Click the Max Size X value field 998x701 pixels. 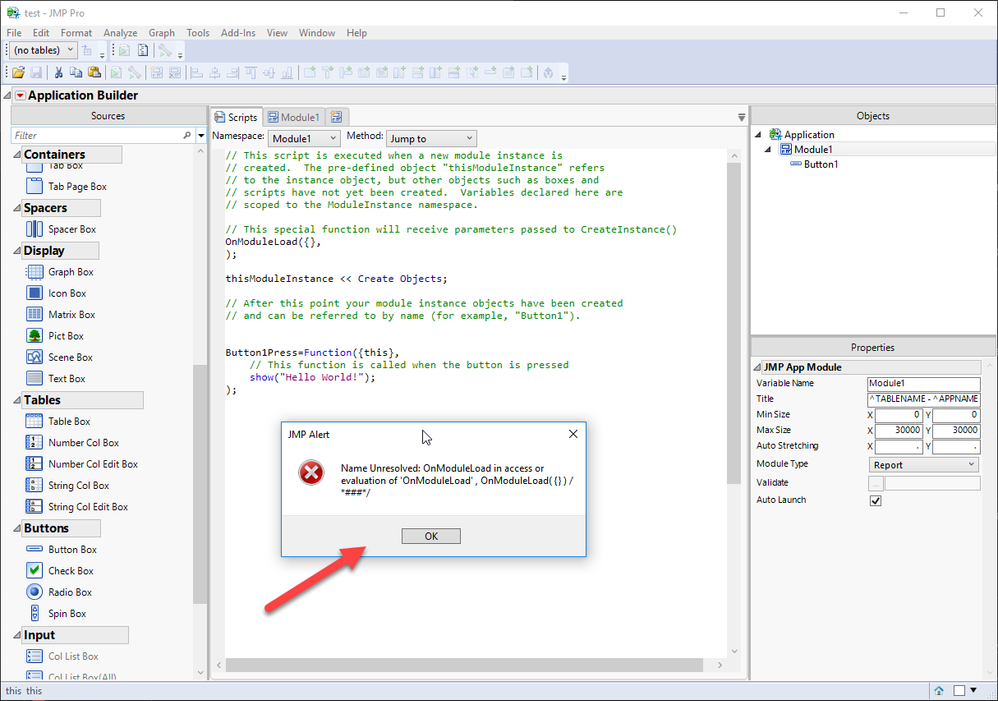899,430
